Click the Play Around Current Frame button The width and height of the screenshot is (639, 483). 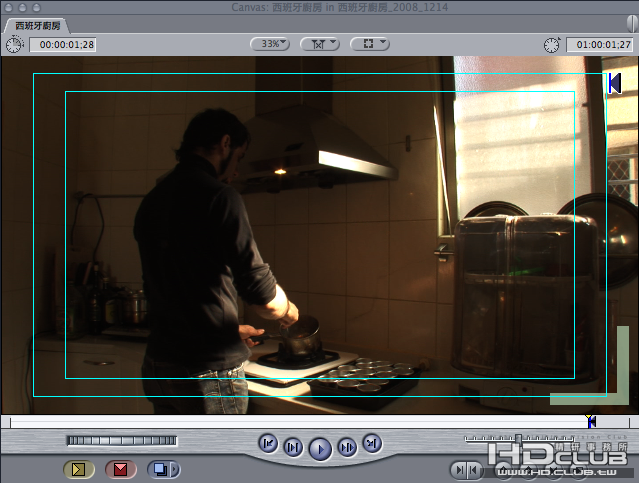347,448
